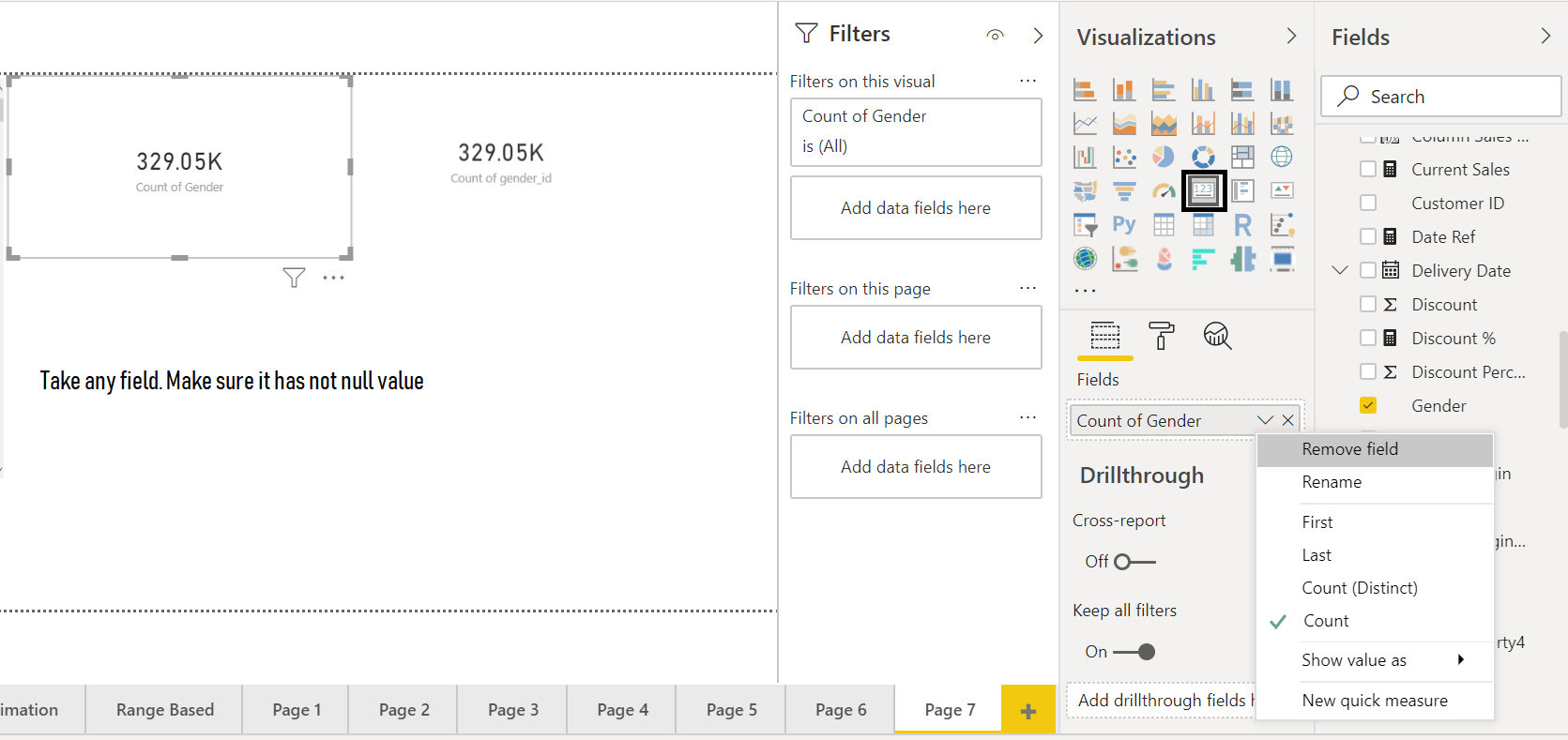
Task: Select the KPI visualization icon
Action: 1282,190
